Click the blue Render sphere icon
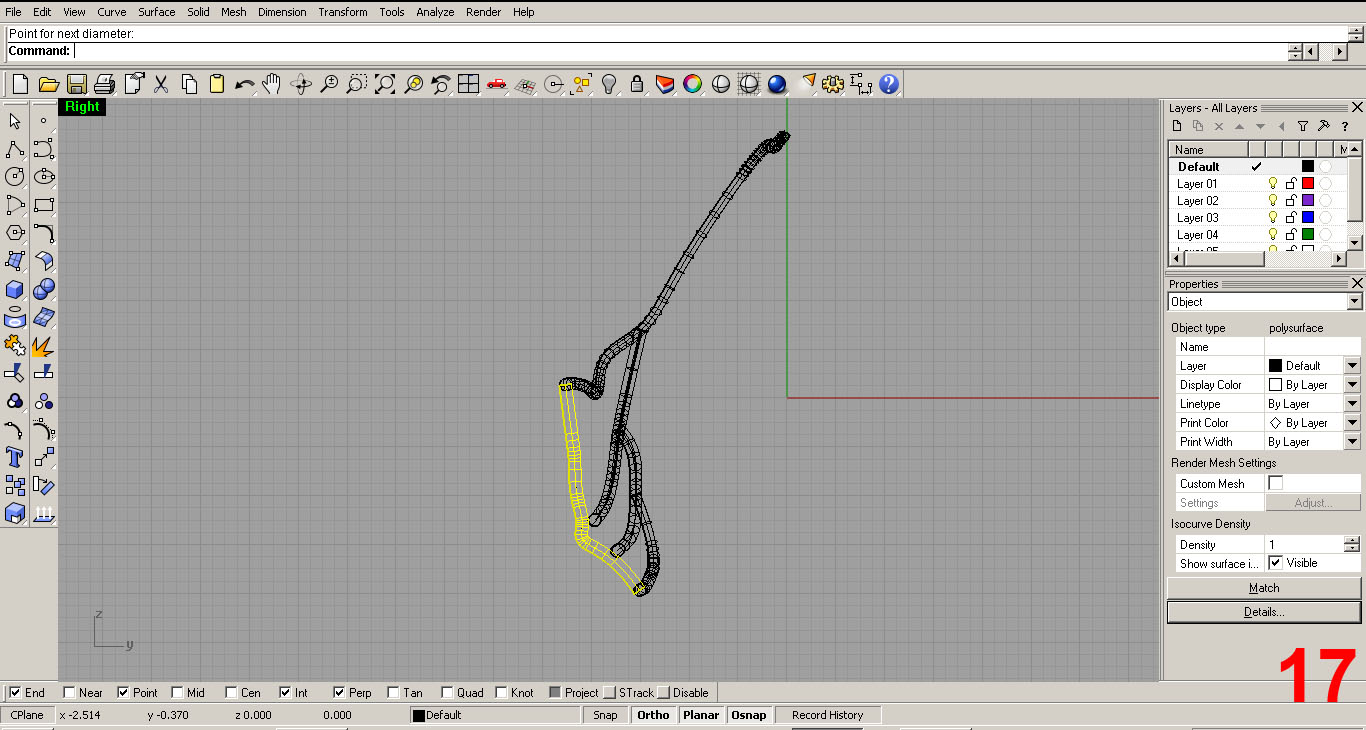 coord(776,85)
